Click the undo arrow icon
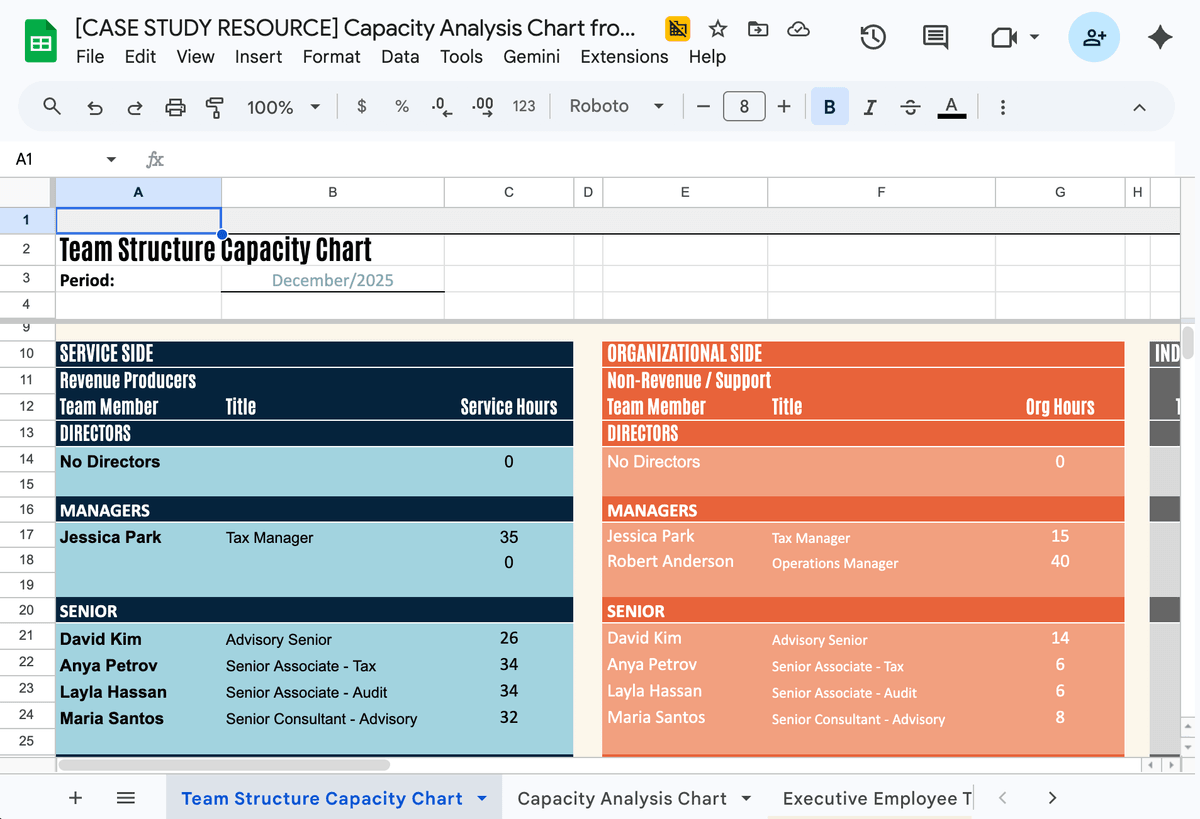This screenshot has width=1200, height=819. point(95,107)
